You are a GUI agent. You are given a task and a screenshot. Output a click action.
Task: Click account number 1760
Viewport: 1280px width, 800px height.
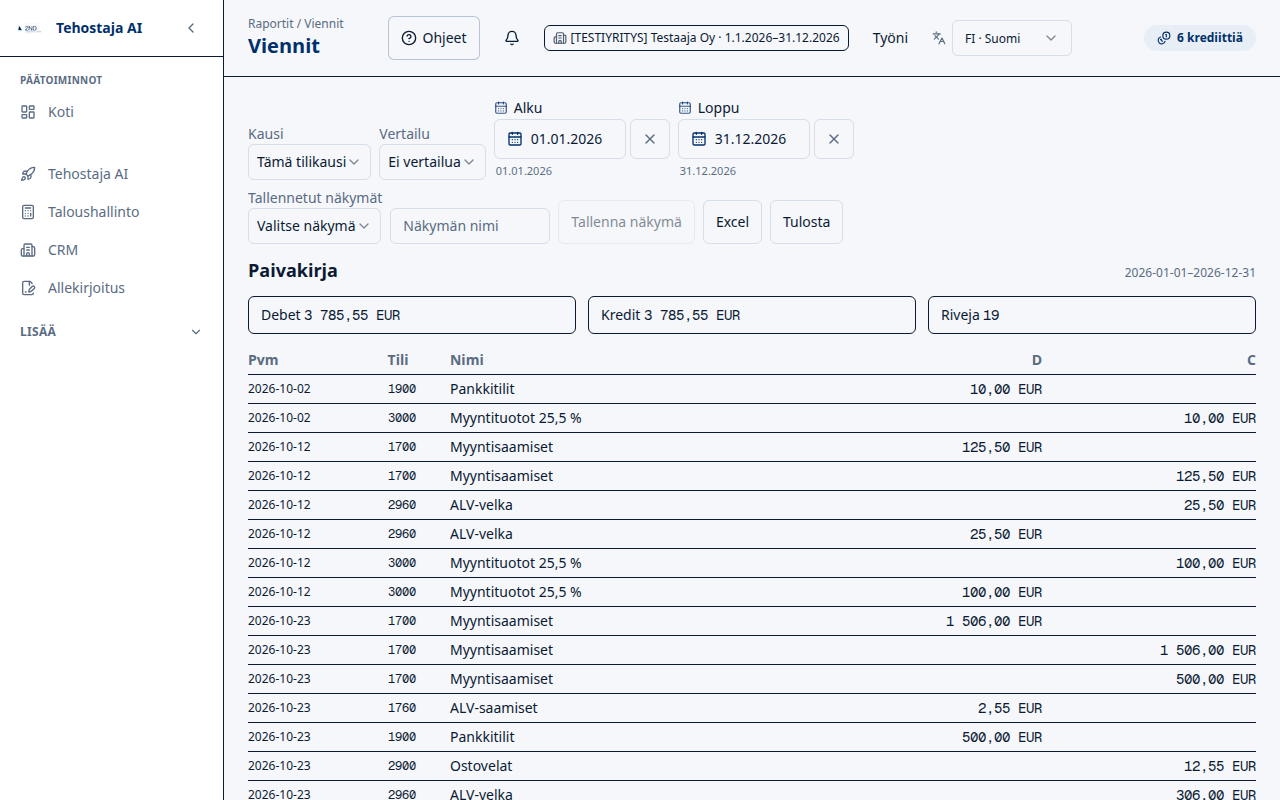pos(402,708)
